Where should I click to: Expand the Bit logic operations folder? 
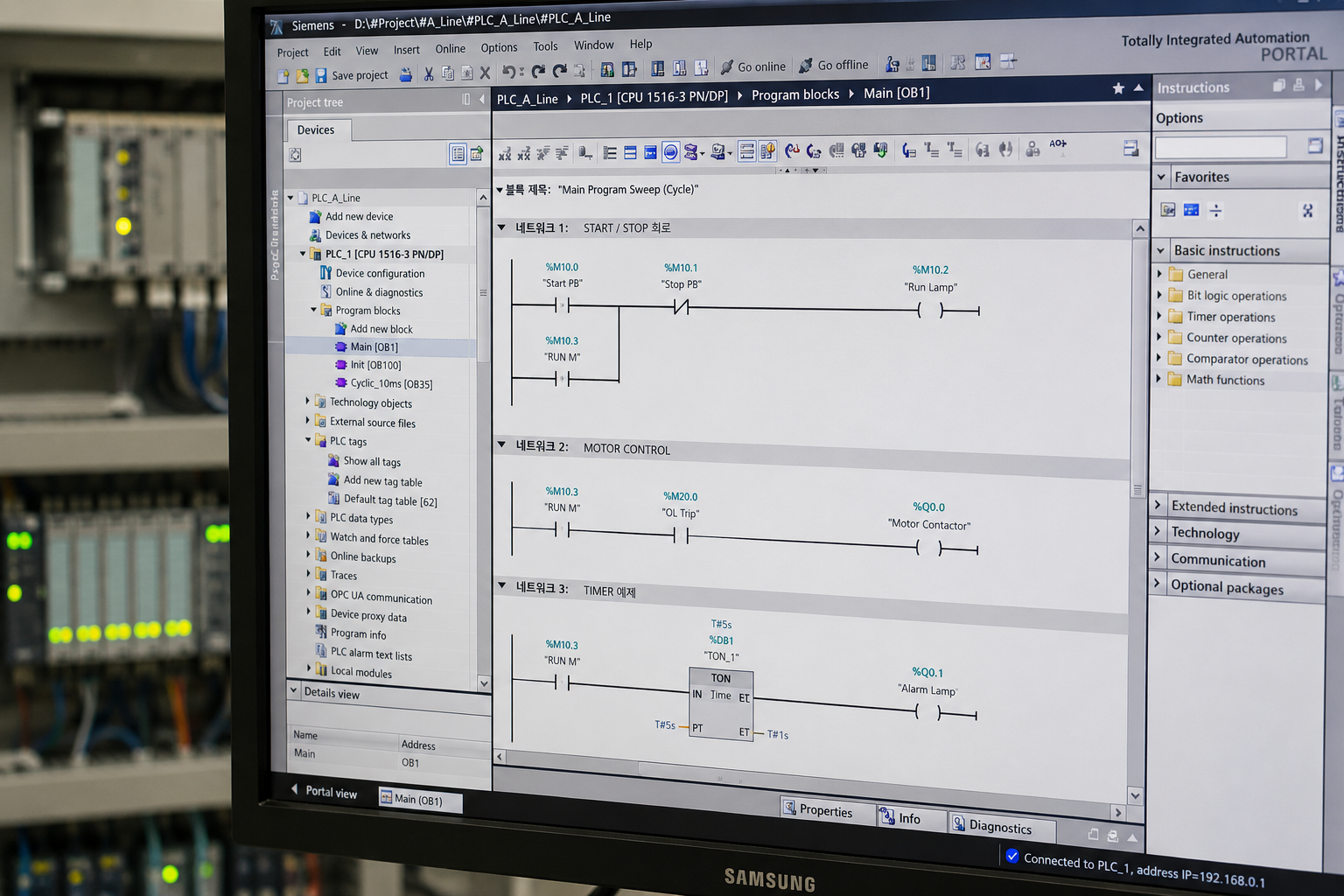coord(1159,295)
